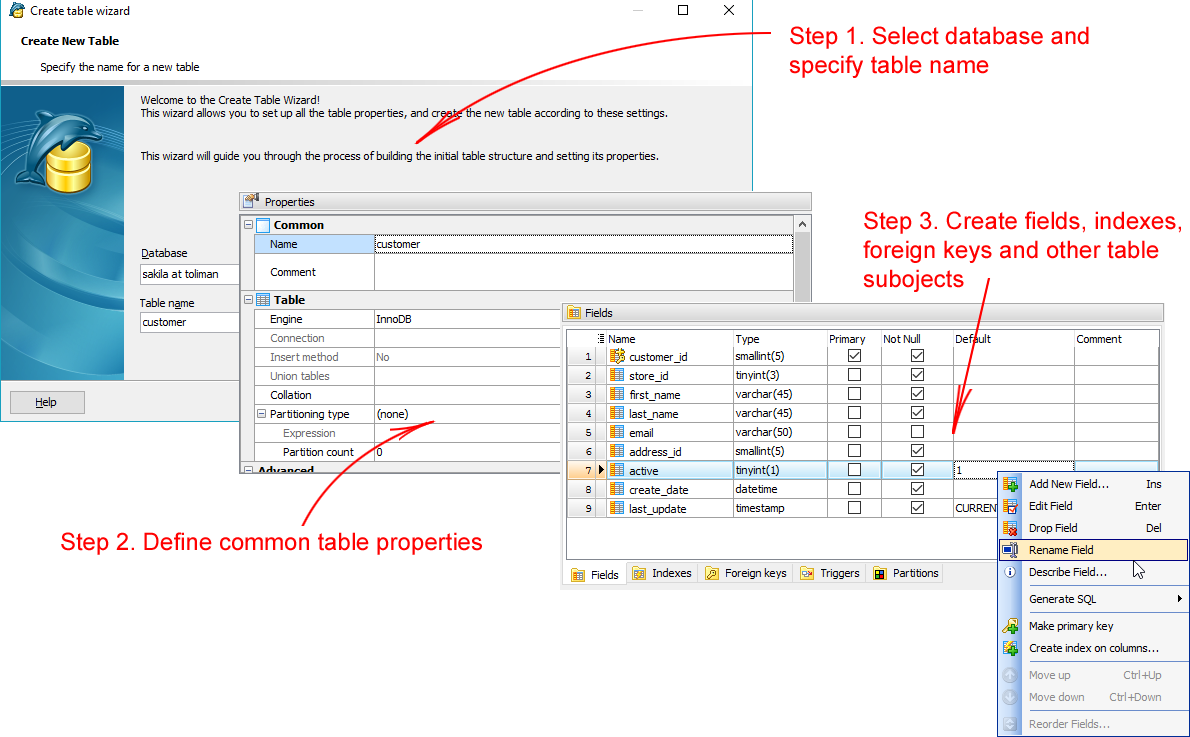Collapse the Common properties section
1190x737 pixels.
[x=248, y=225]
